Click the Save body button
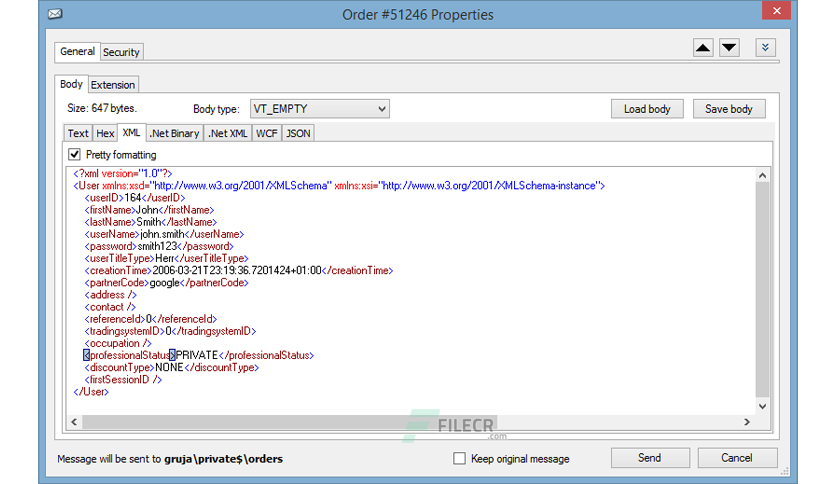This screenshot has height=484, width=836. pyautogui.click(x=729, y=109)
